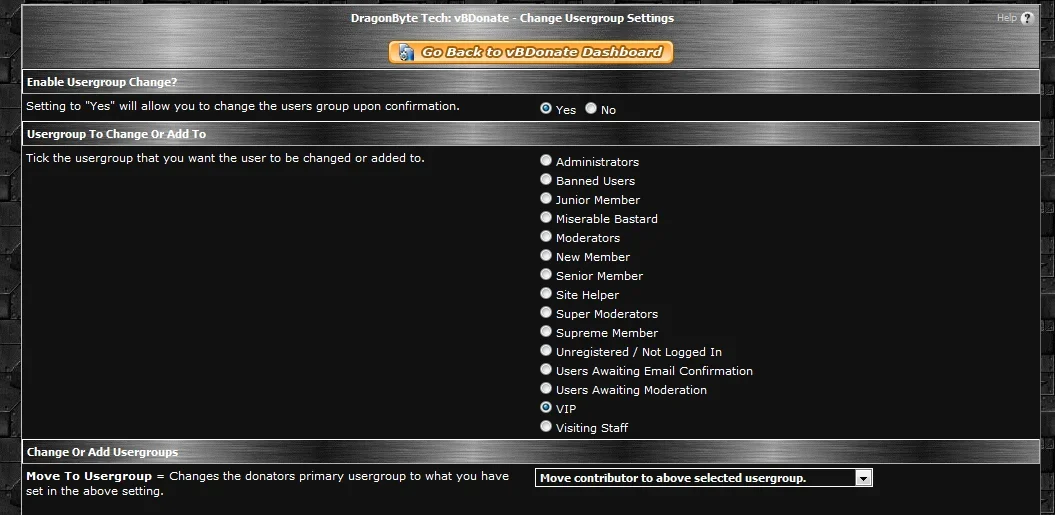Click the Enable Usergroup Change? section header

point(531,82)
